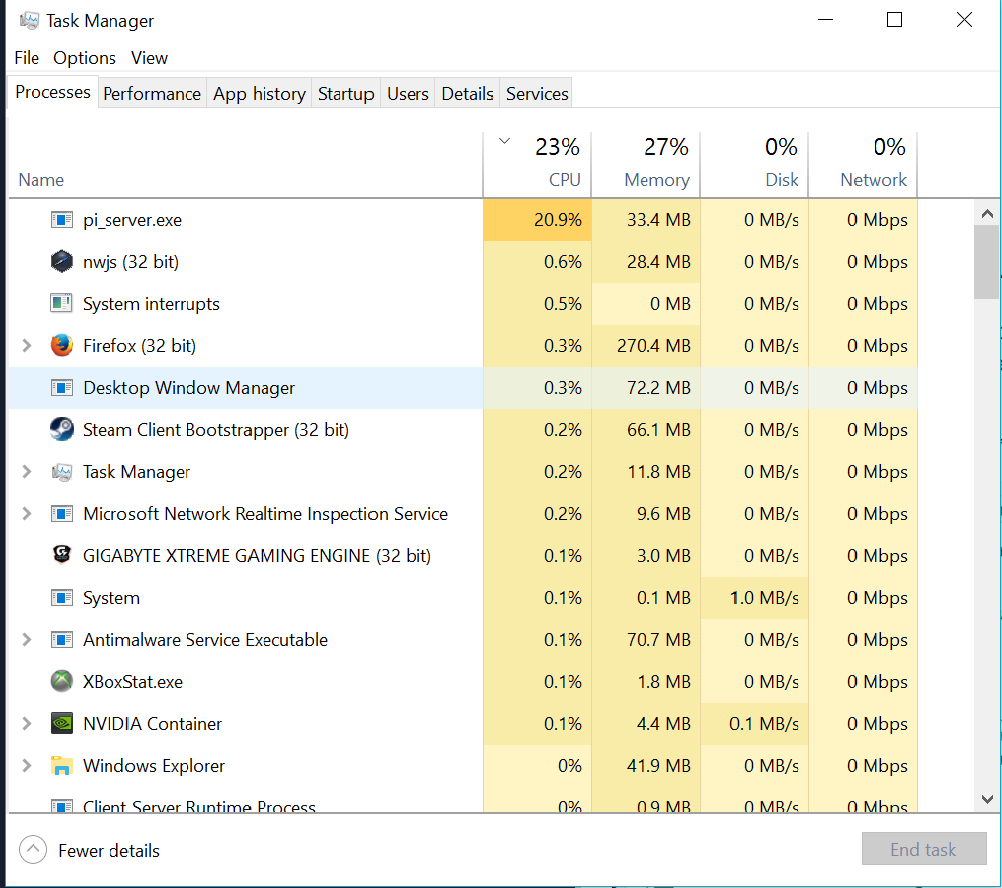Screen dimensions: 1002x888
Task: Click the 70.7 MB memory value
Action: pos(659,639)
